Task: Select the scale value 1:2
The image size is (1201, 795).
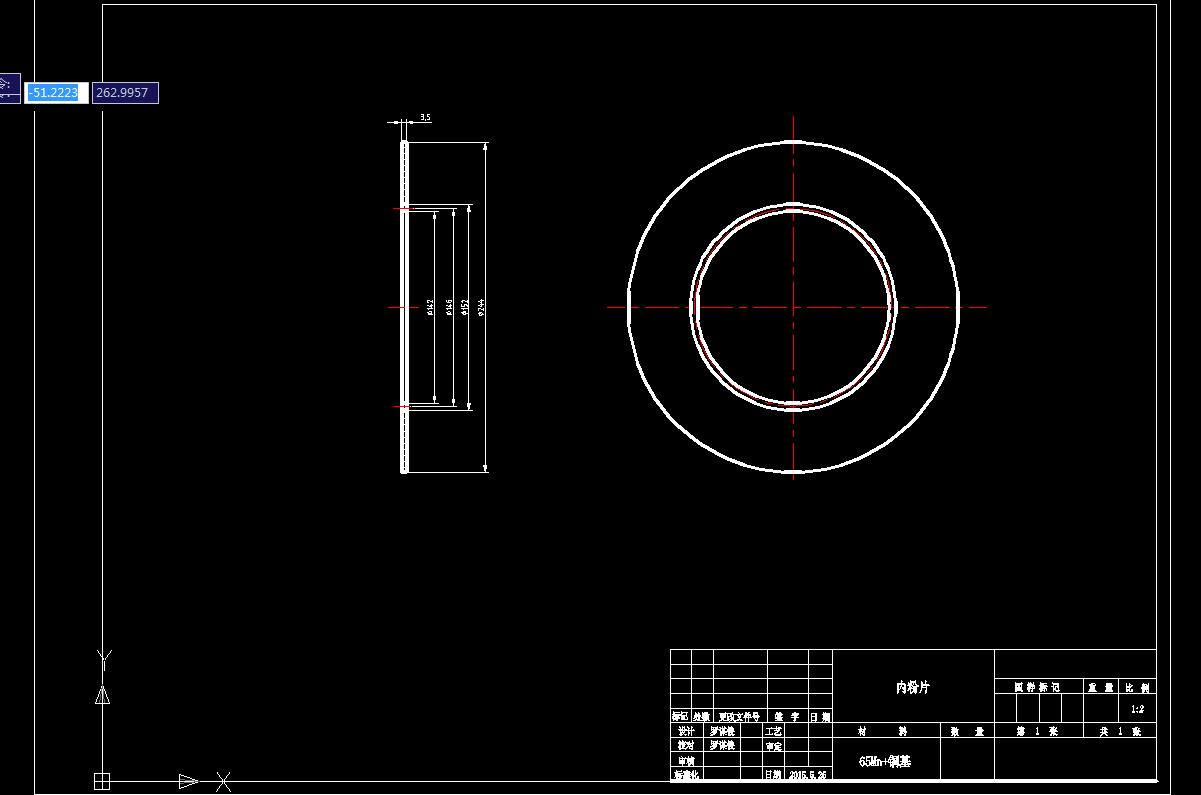Action: [x=1137, y=709]
